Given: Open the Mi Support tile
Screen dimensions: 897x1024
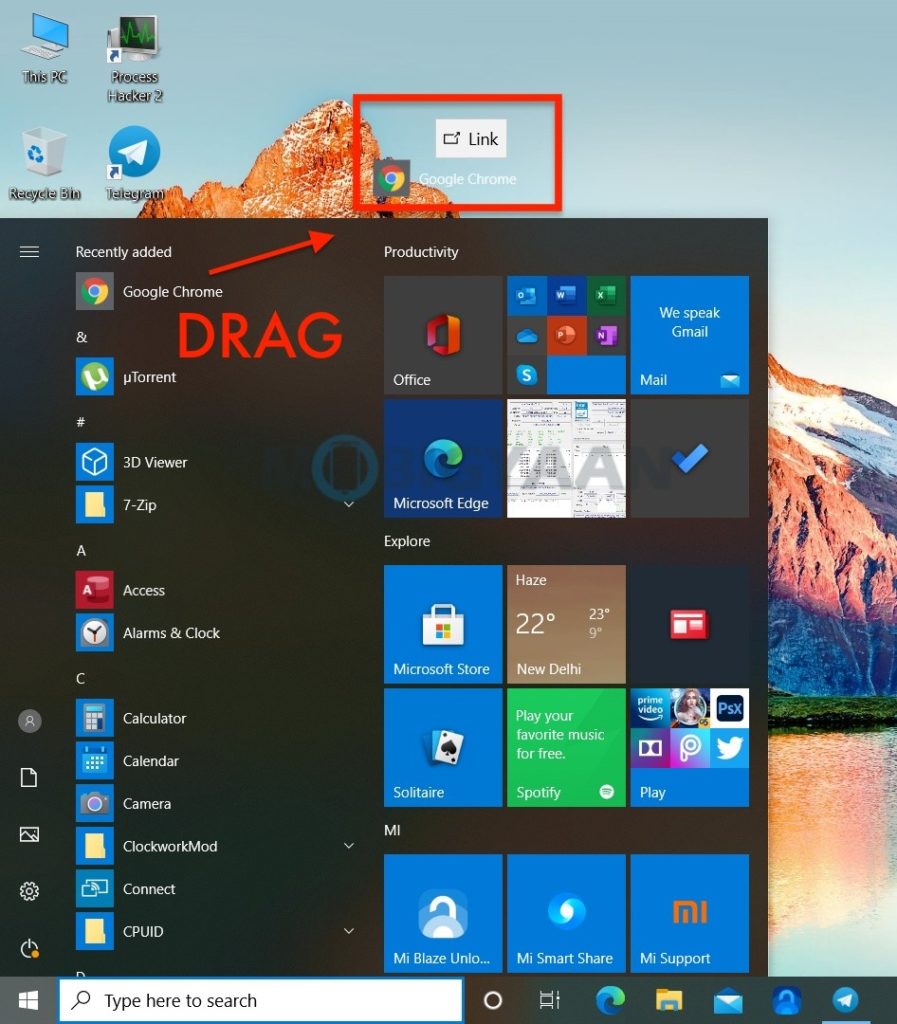Looking at the screenshot, I should [x=688, y=912].
